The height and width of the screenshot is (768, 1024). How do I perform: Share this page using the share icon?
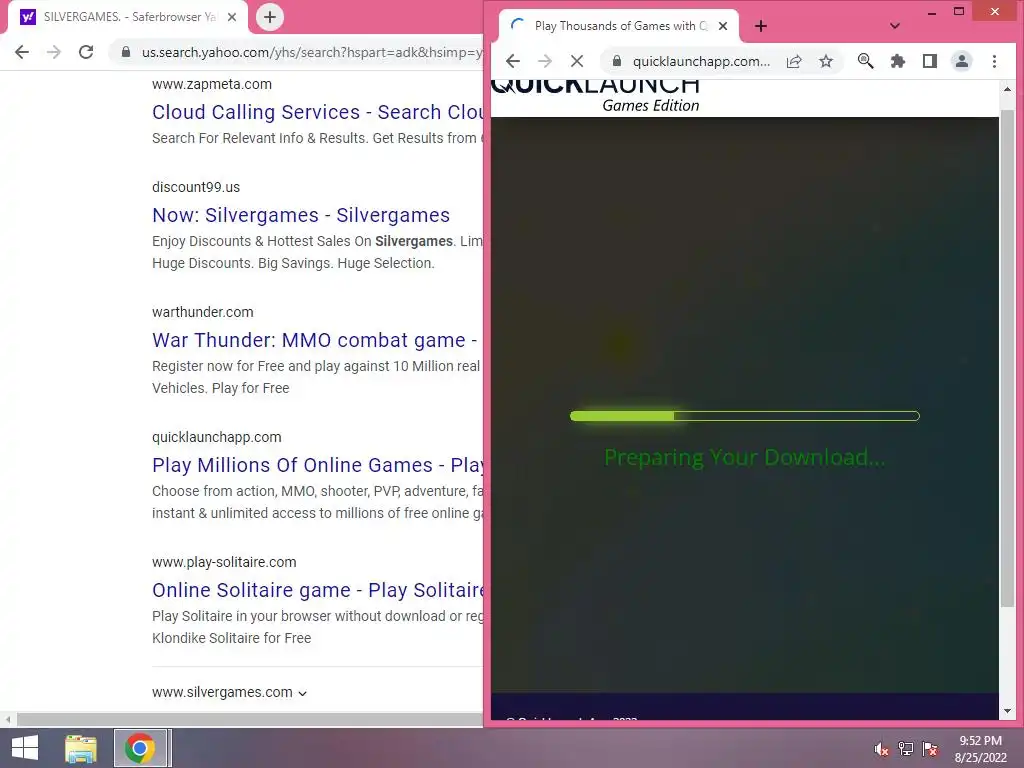(x=794, y=61)
